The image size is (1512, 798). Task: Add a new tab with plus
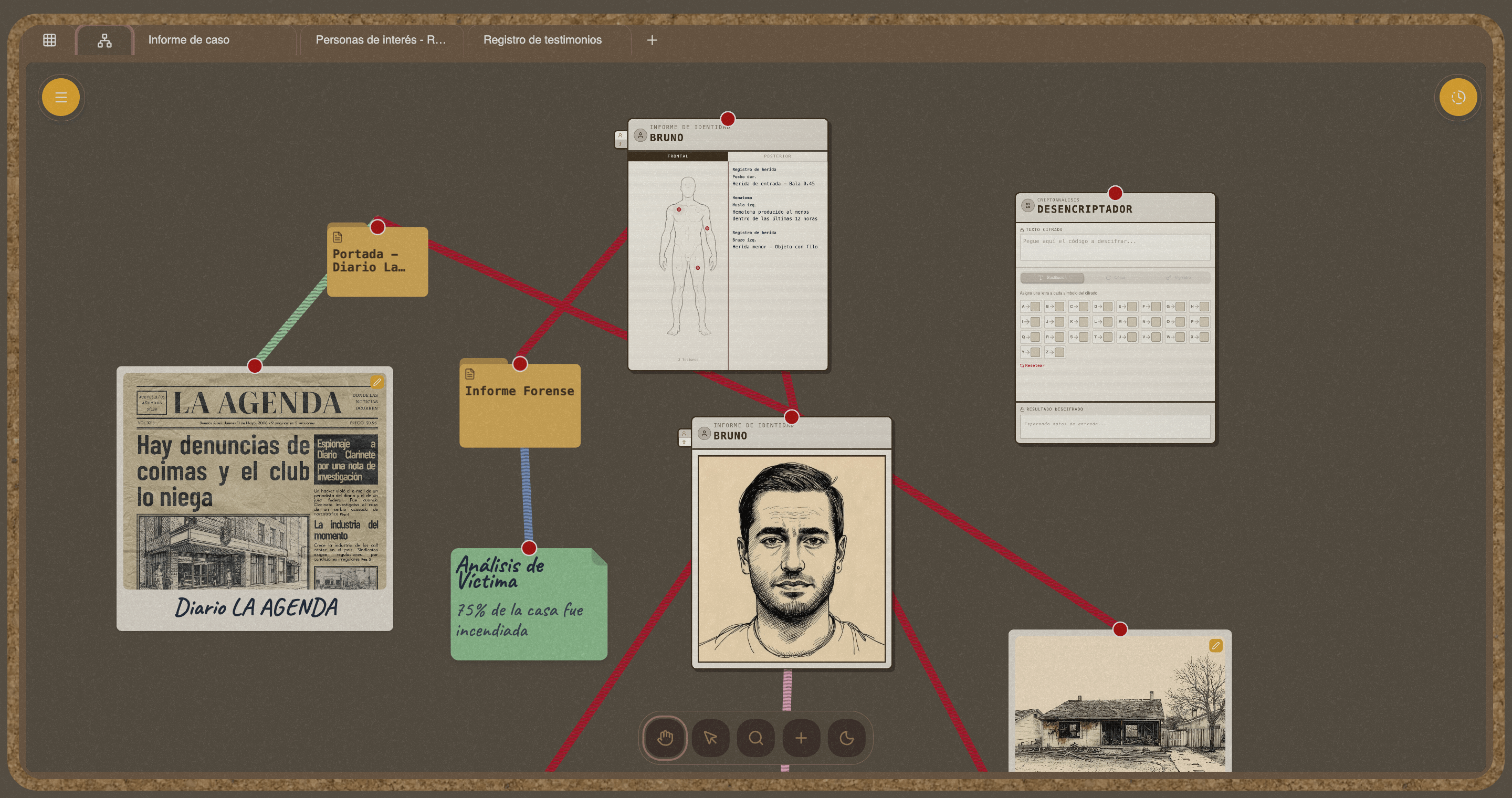click(652, 40)
